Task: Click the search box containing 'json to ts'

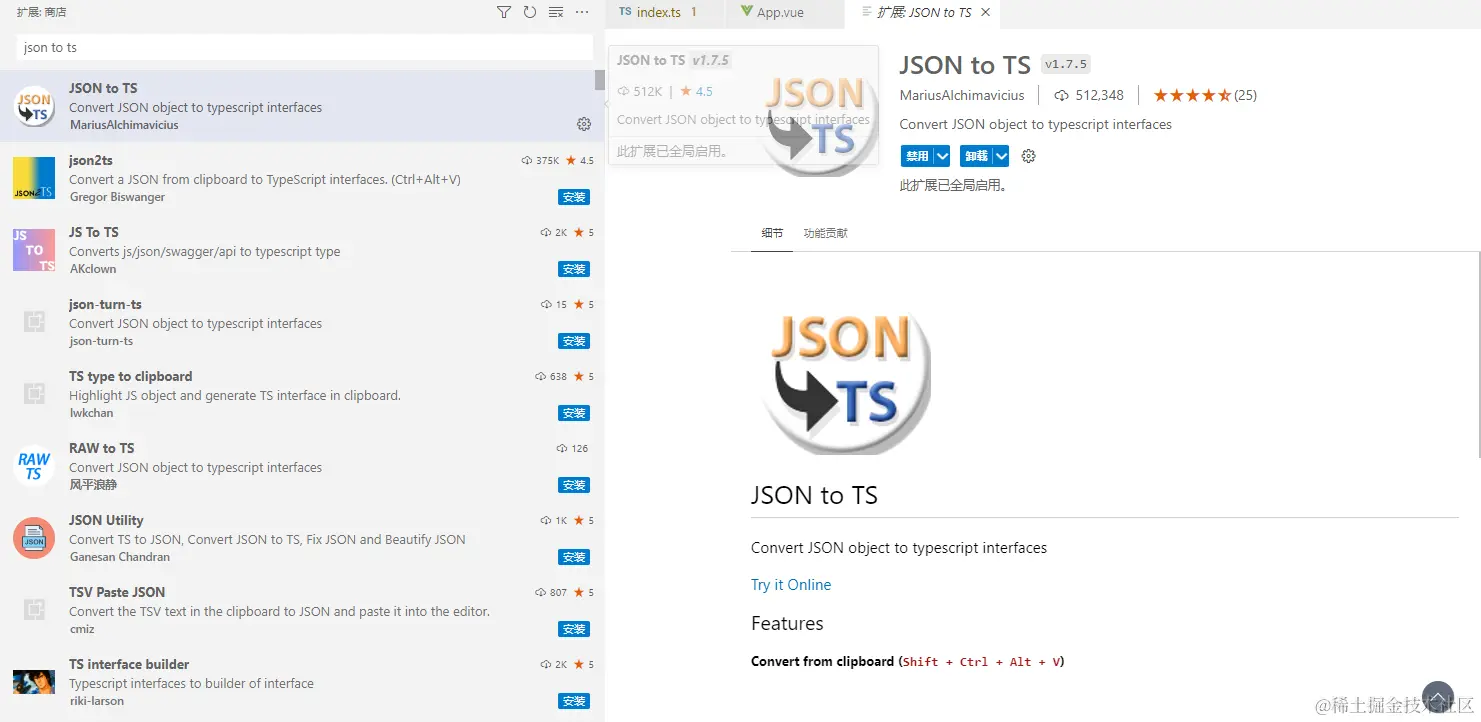Action: 305,47
